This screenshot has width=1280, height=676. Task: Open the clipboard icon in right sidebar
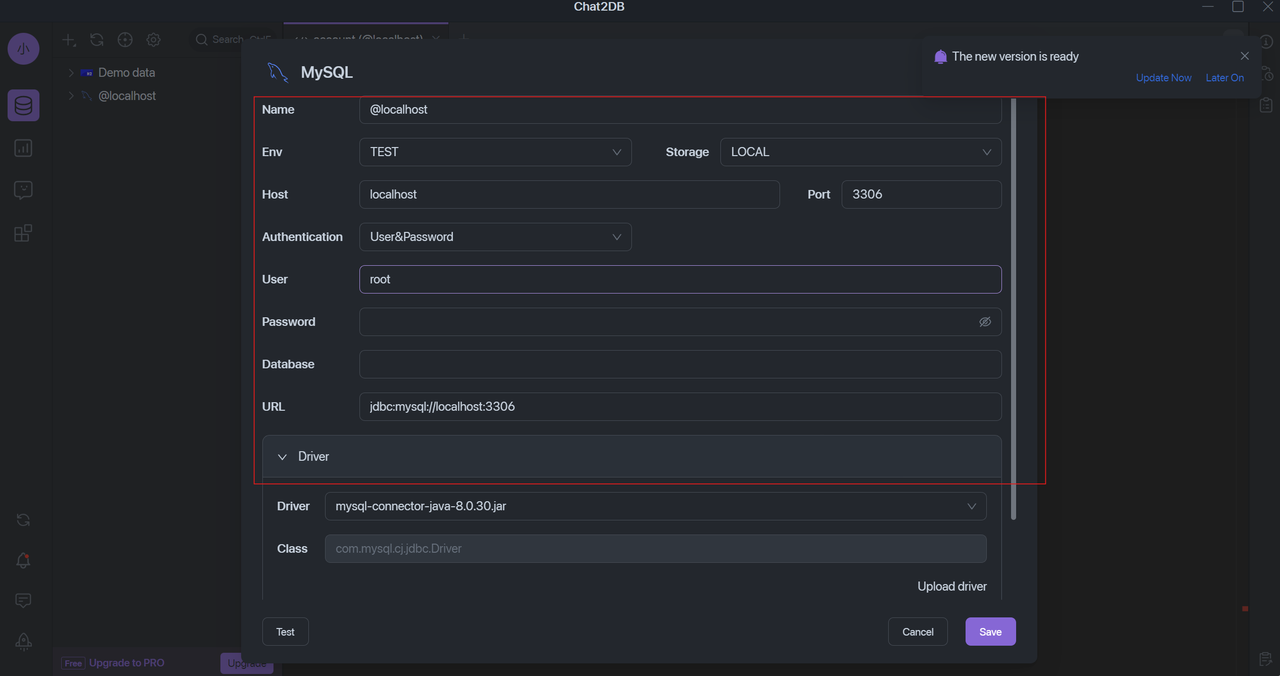(1266, 105)
